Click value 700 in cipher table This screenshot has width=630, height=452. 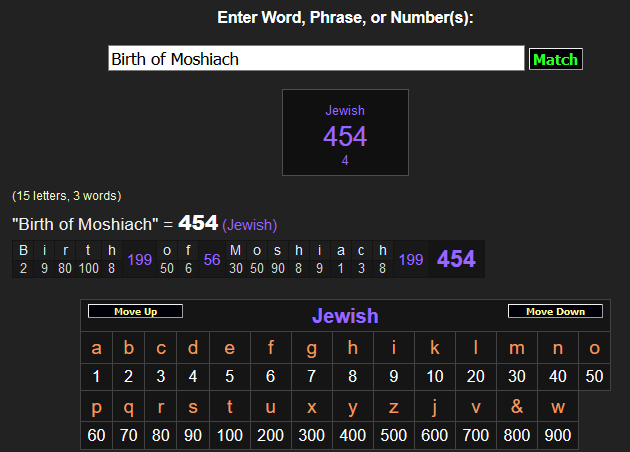coord(476,435)
